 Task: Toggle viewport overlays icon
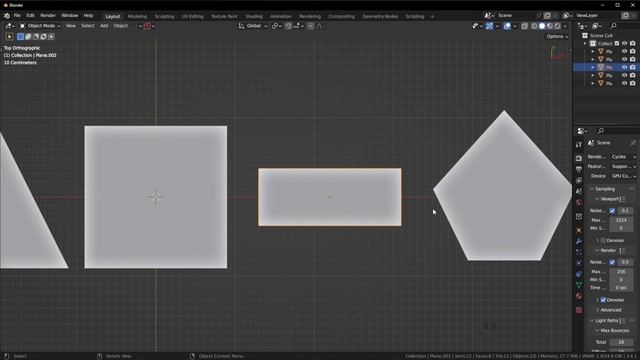507,26
